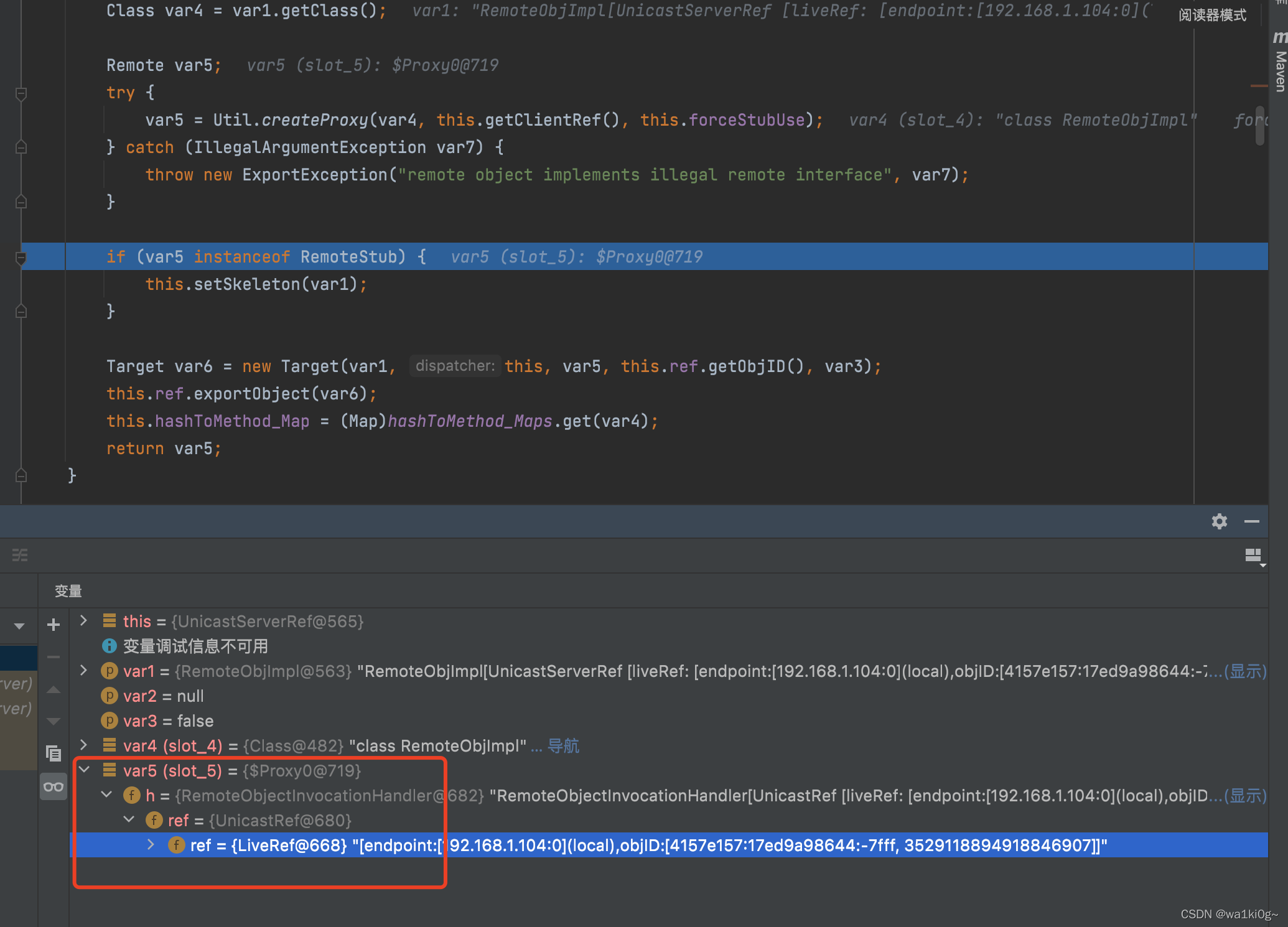Click 'this.setSkeleton(var1);' line

tap(256, 284)
